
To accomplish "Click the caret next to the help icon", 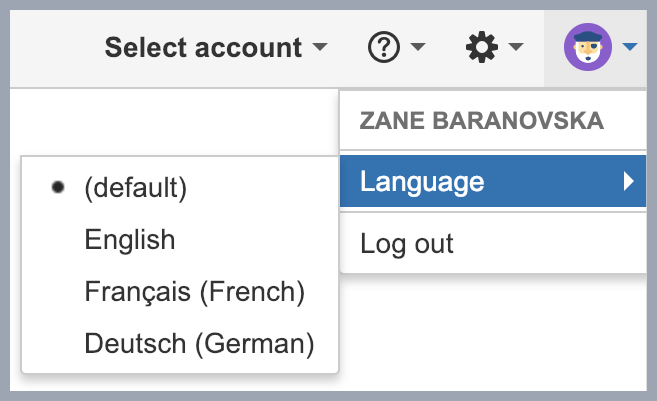I will tap(418, 47).
